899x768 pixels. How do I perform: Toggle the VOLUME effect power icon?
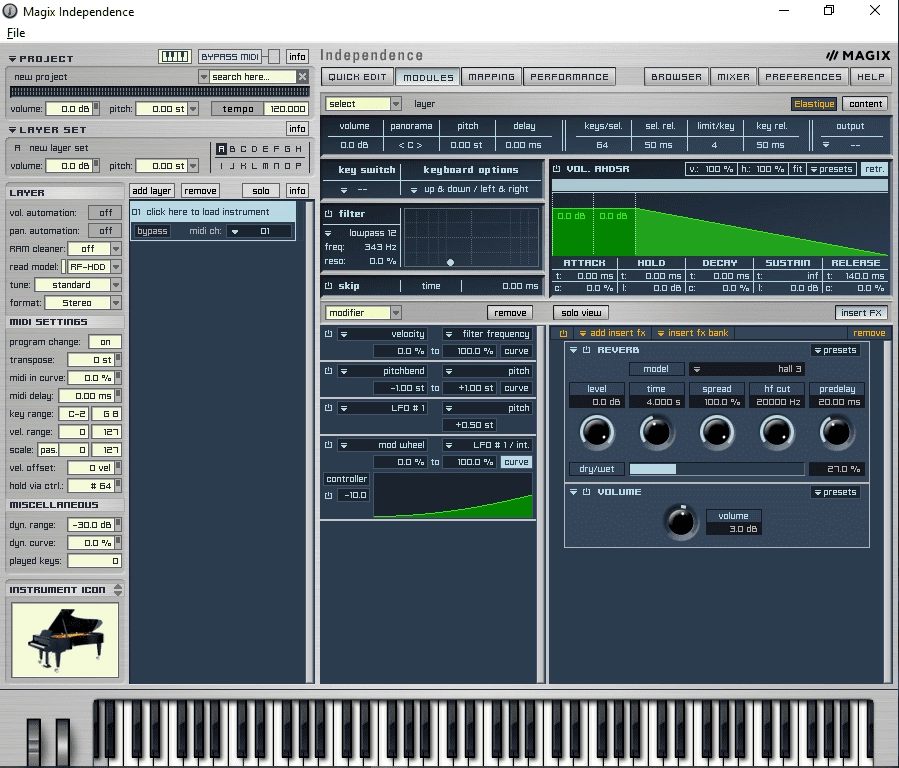click(587, 492)
